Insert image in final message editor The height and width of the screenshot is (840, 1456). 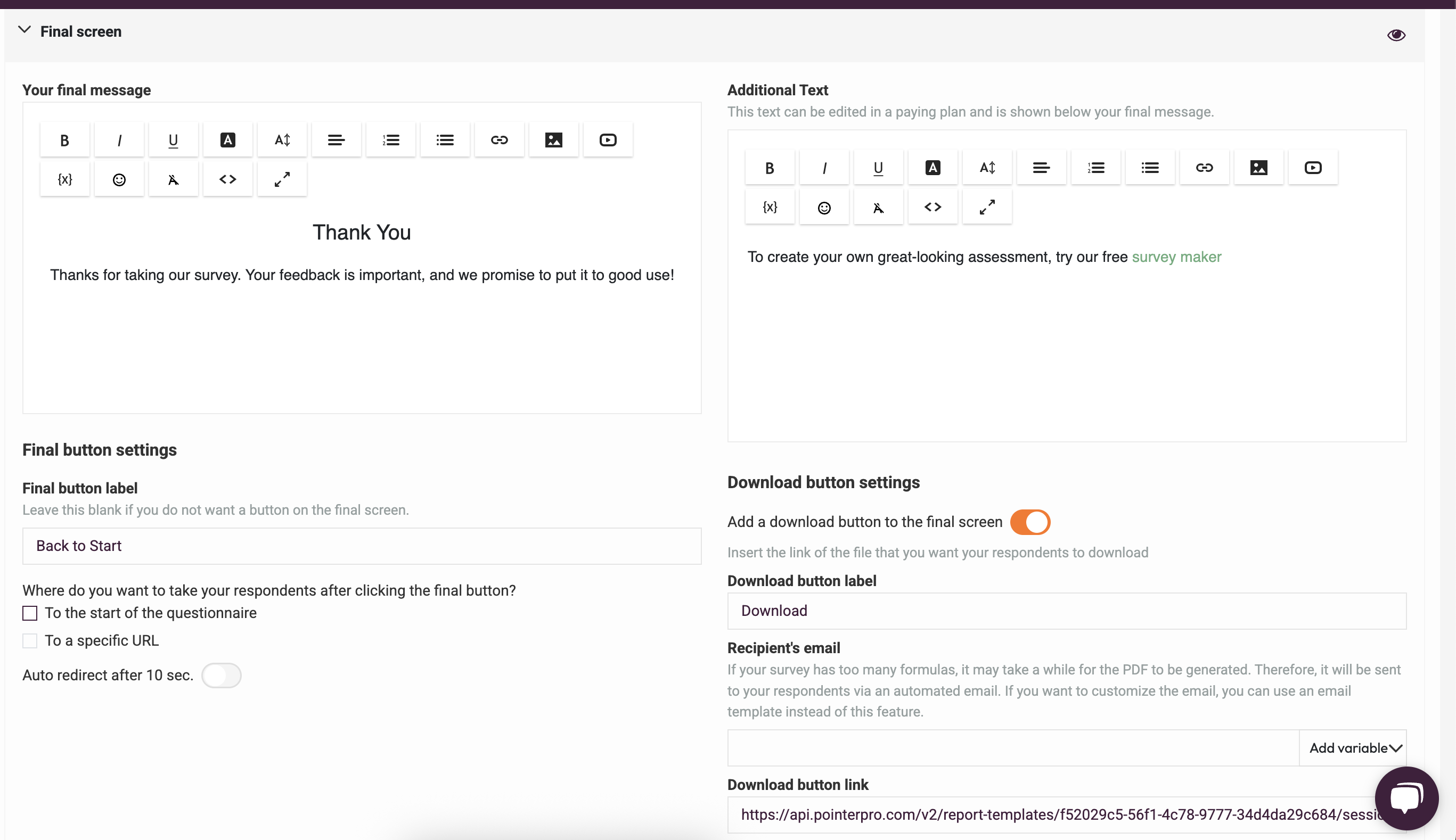click(x=553, y=140)
